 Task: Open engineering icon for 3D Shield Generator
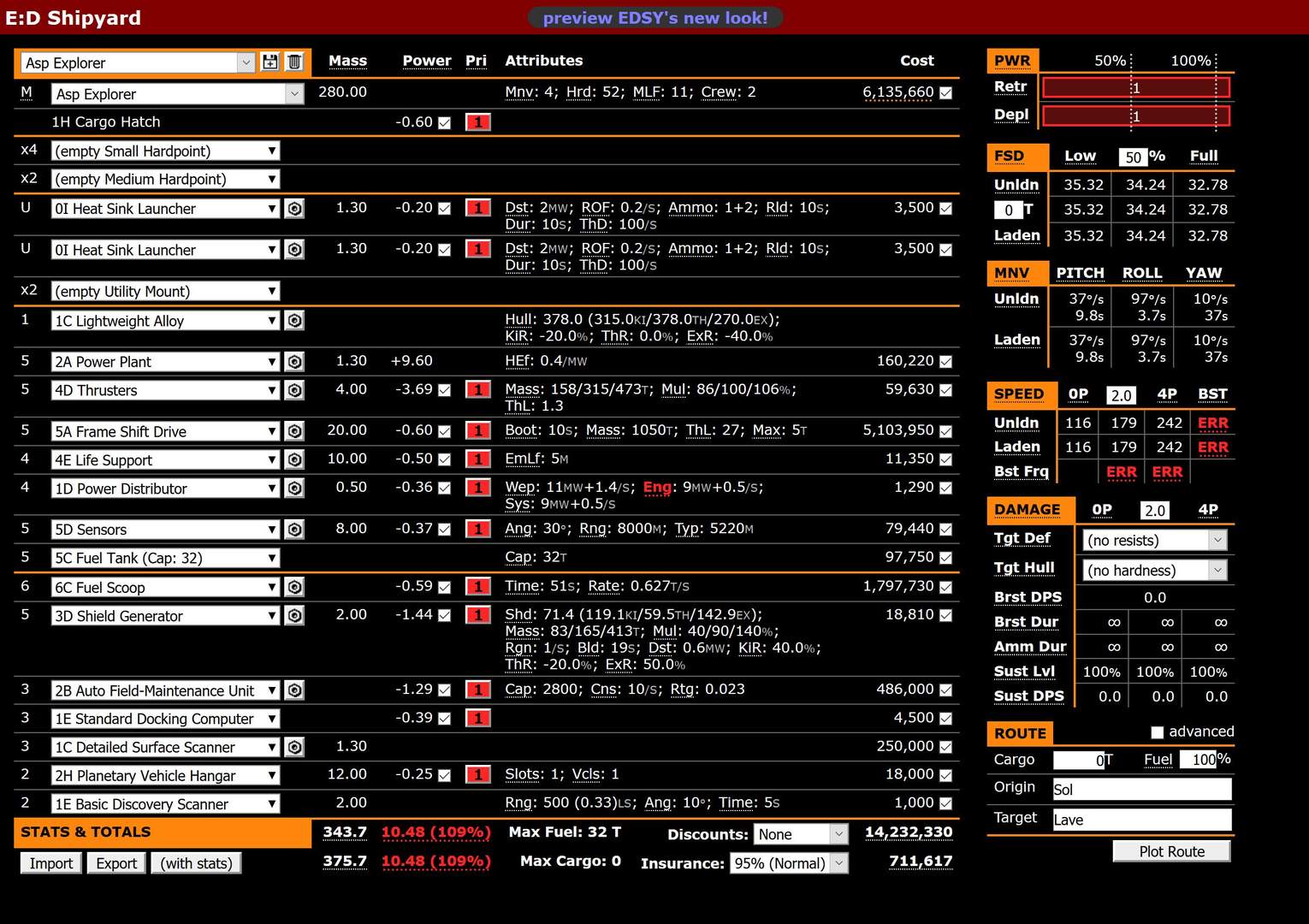tap(294, 615)
